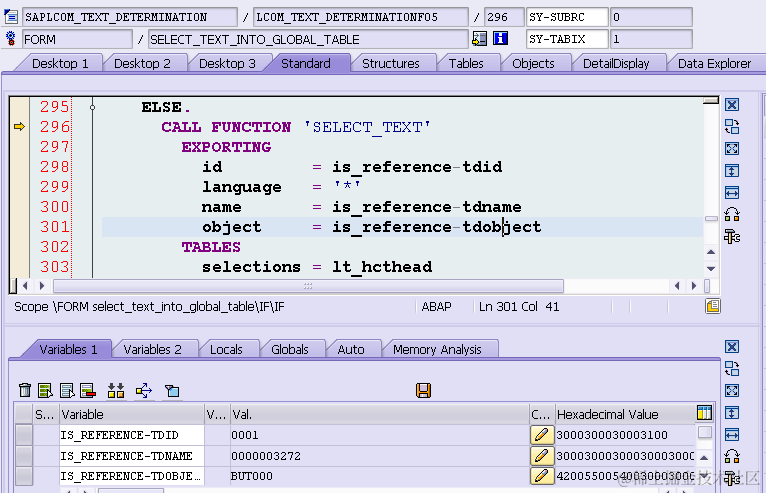This screenshot has width=766, height=493.
Task: Click the select-all corner cell of variables table
Action: pyautogui.click(x=23, y=414)
